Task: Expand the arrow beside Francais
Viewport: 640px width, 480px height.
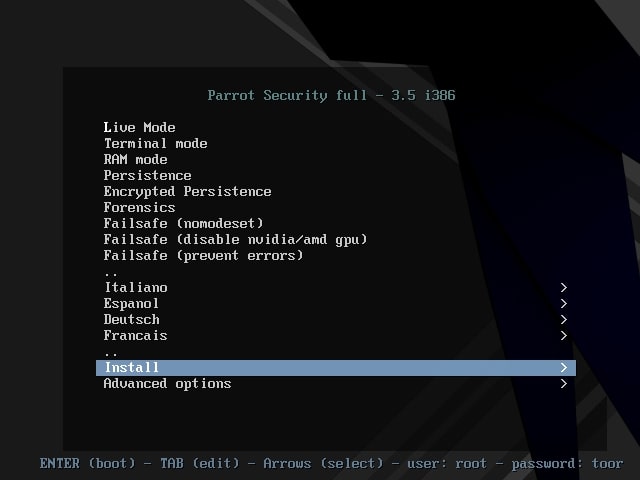Action: point(564,336)
